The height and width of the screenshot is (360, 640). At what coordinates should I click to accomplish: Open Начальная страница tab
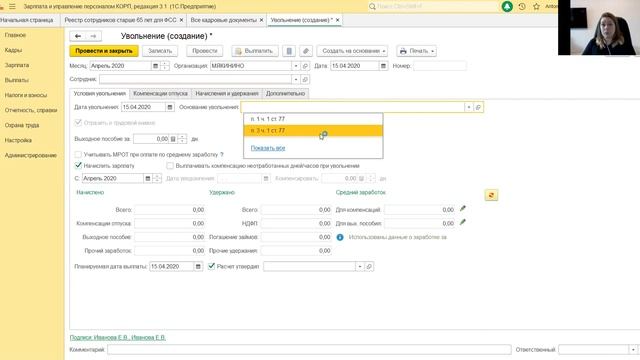tap(27, 20)
